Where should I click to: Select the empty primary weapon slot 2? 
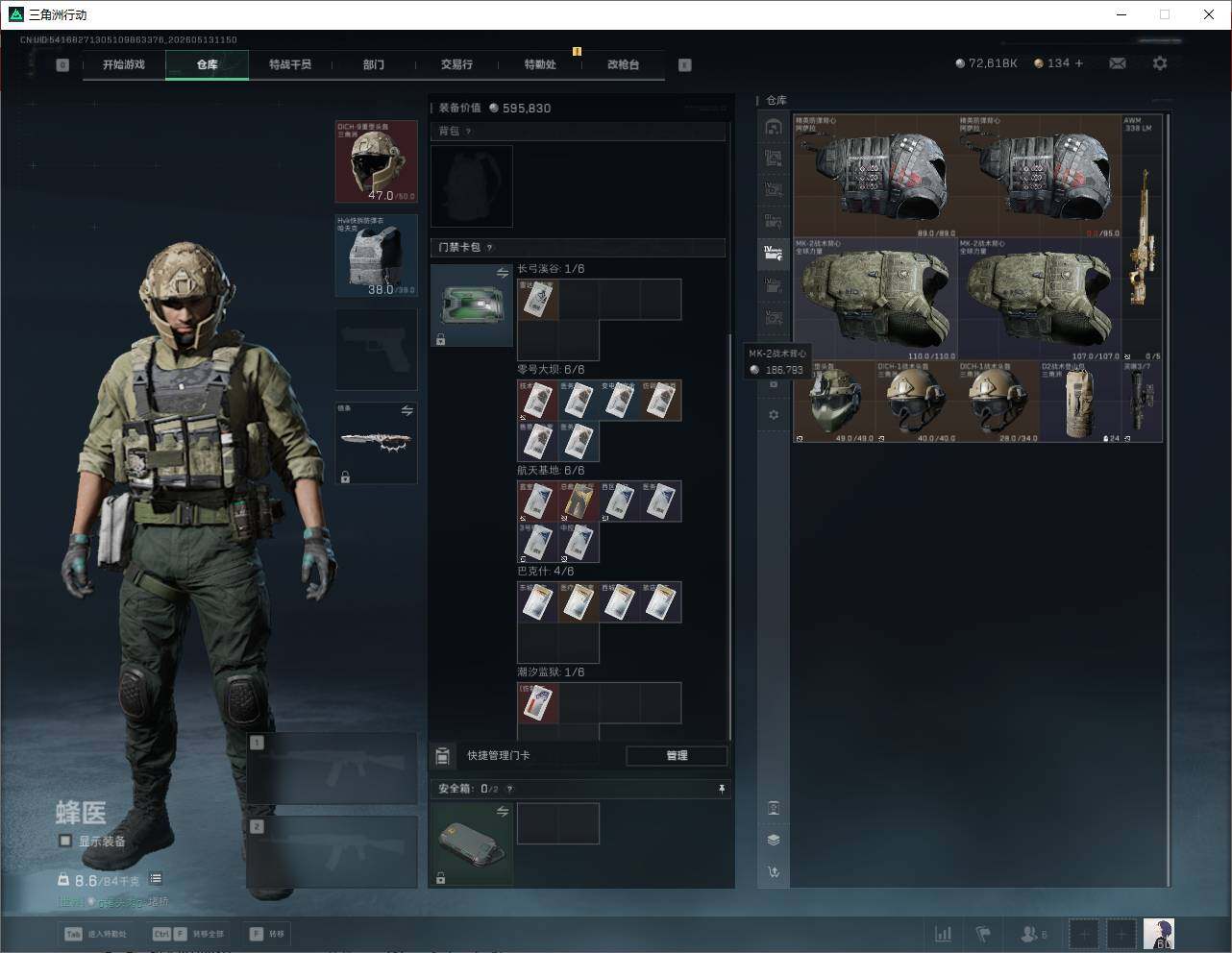333,852
